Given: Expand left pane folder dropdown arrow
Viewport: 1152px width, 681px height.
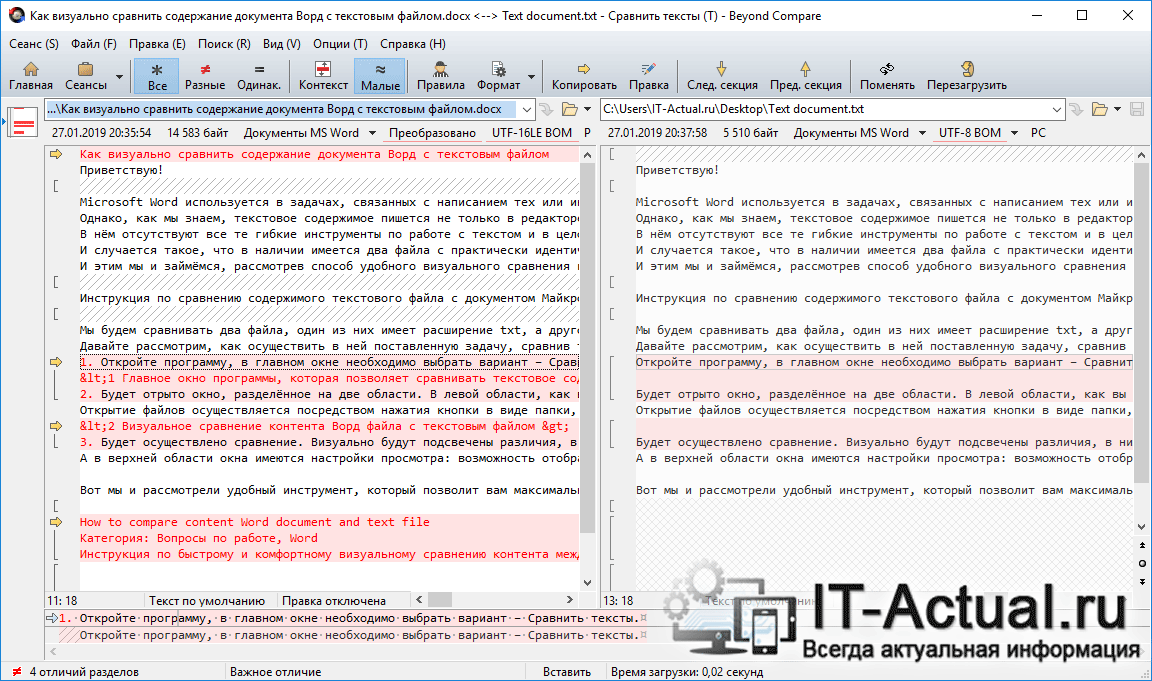Looking at the screenshot, I should tap(587, 109).
